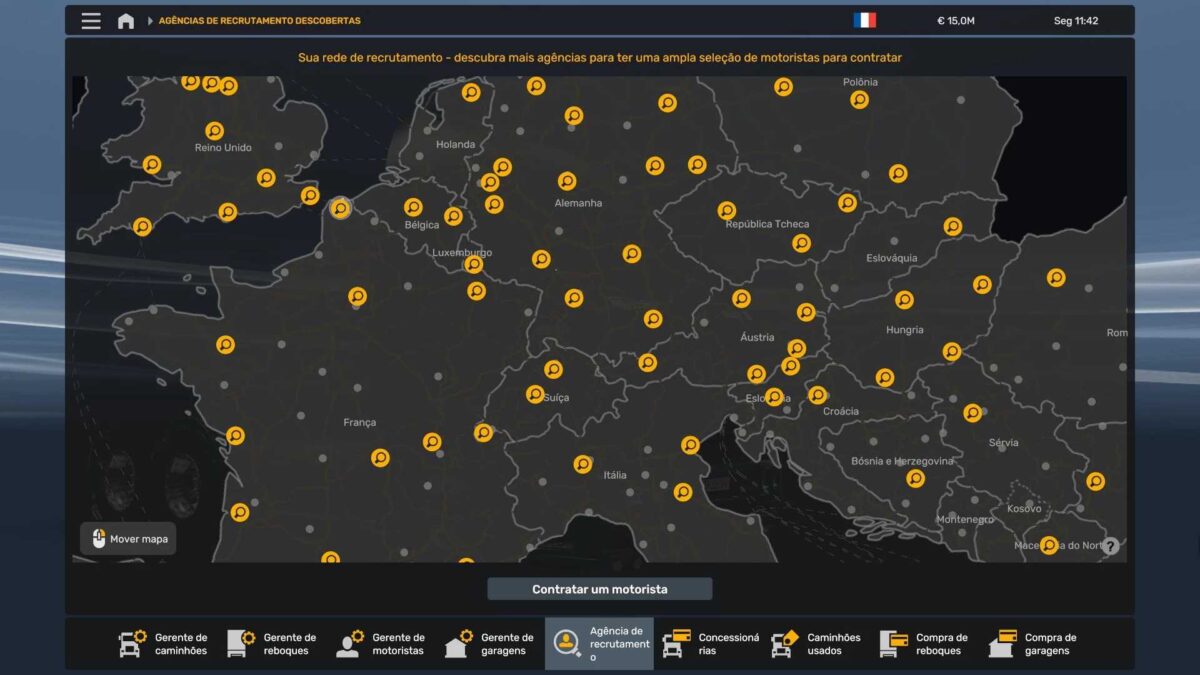
Task: Go to home screen icon
Action: click(x=126, y=21)
